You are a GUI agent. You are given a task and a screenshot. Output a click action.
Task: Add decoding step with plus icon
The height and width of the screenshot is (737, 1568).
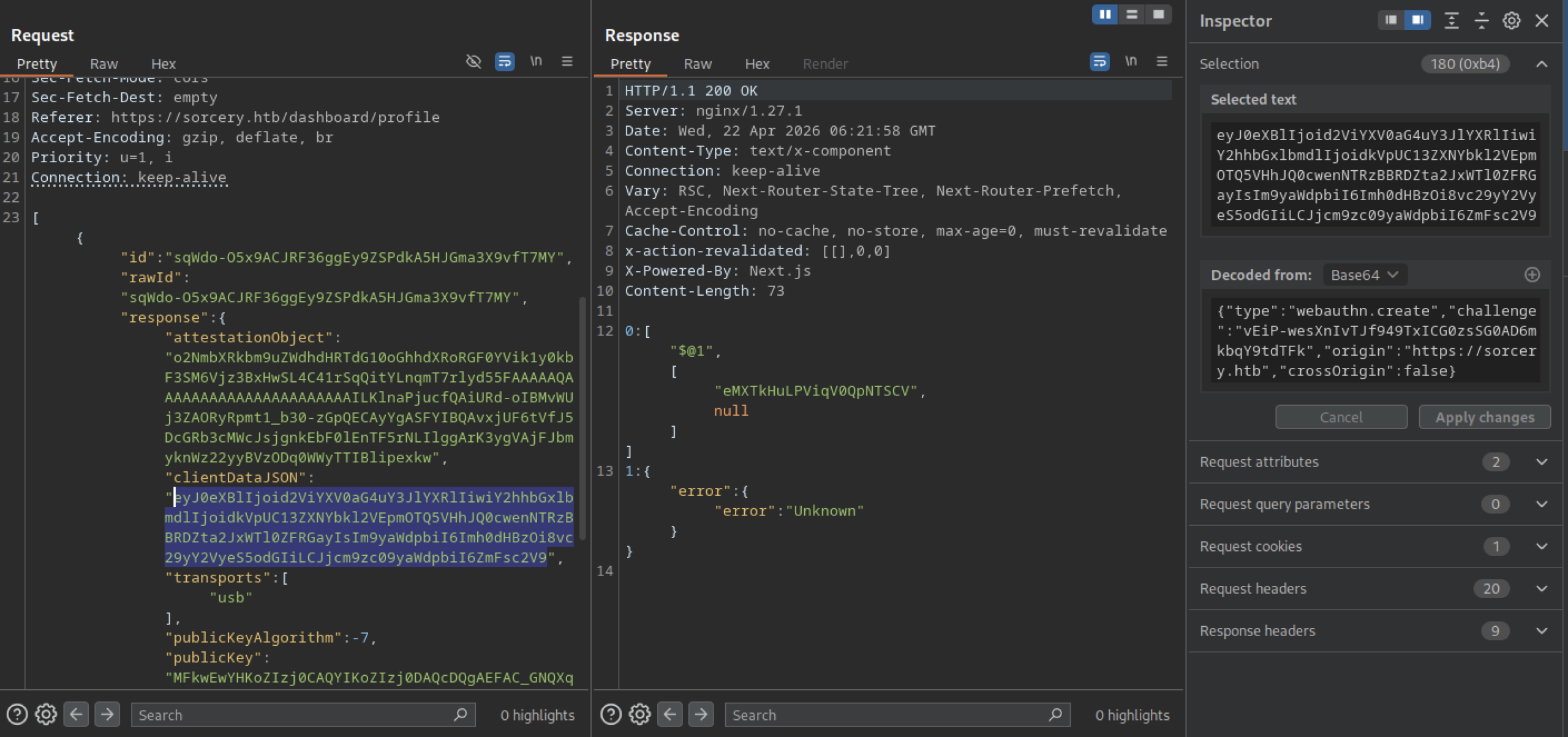click(x=1532, y=275)
